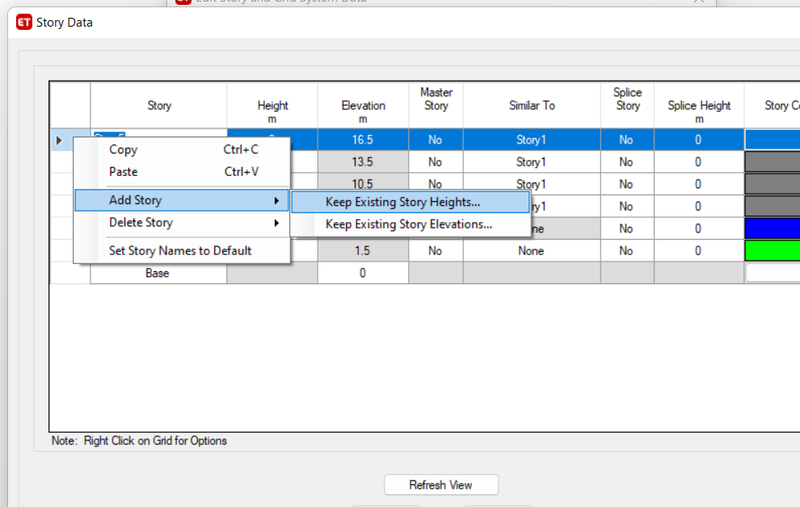
Task: Open the Add Story submenu entry
Action: coord(182,200)
